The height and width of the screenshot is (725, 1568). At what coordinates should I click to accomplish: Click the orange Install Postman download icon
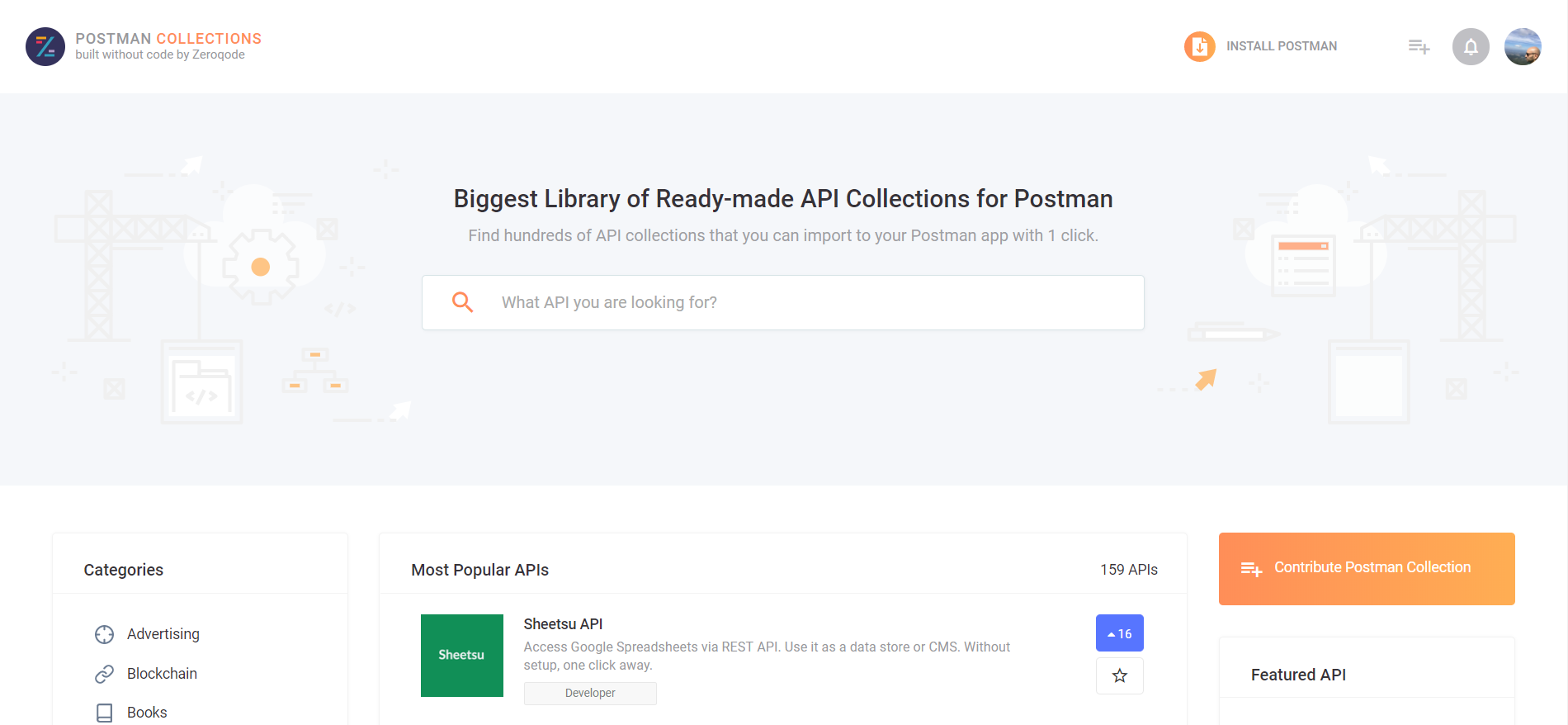tap(1200, 46)
